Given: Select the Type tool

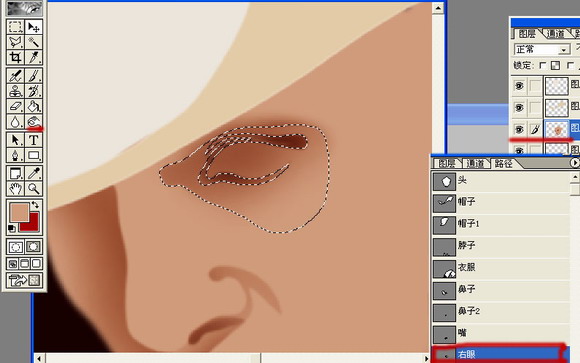Looking at the screenshot, I should point(34,140).
